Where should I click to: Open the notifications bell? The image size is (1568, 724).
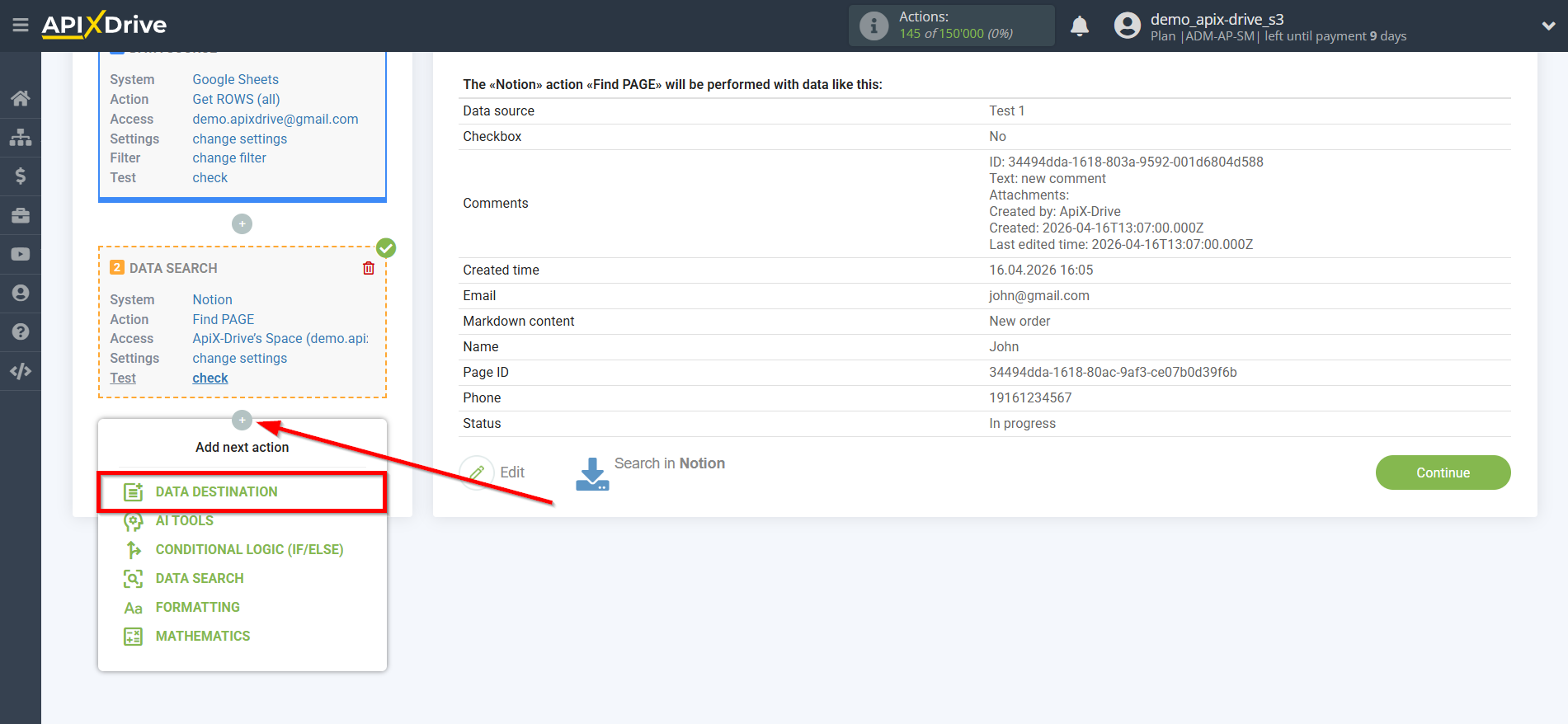(x=1080, y=26)
